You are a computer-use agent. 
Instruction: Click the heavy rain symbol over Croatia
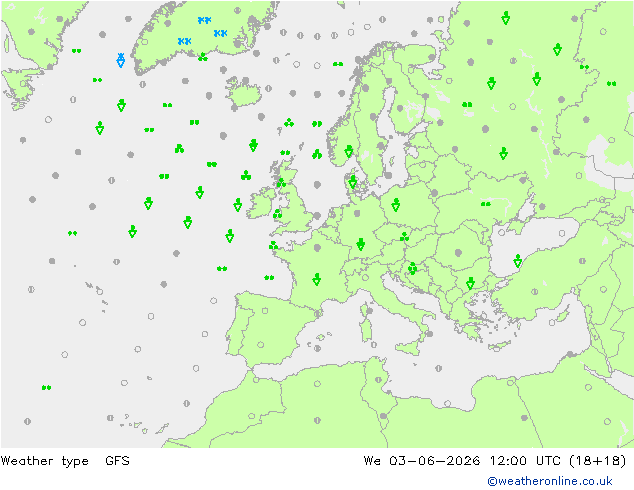[412, 268]
